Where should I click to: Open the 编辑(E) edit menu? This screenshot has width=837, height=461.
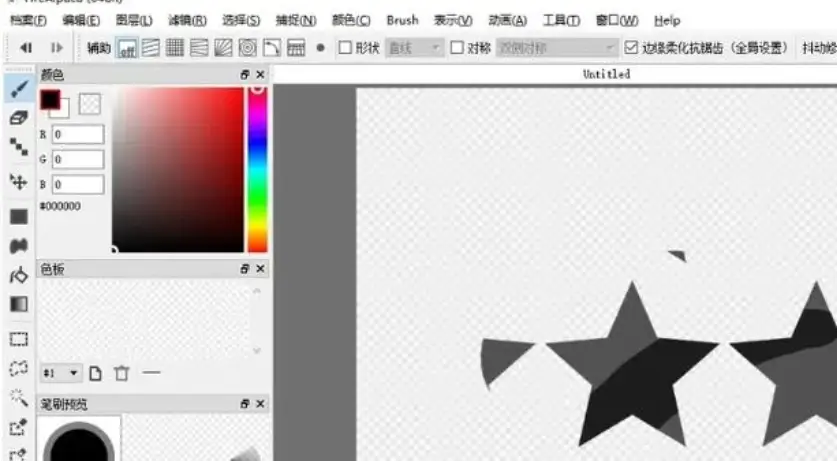click(81, 21)
